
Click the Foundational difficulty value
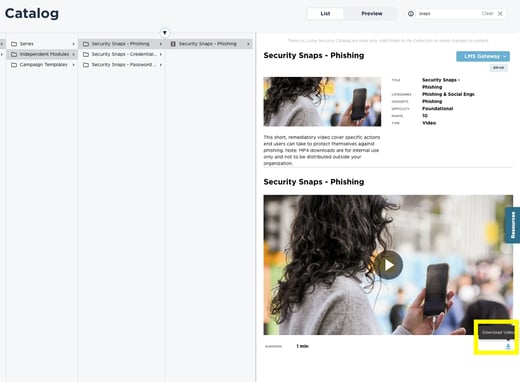(437, 109)
